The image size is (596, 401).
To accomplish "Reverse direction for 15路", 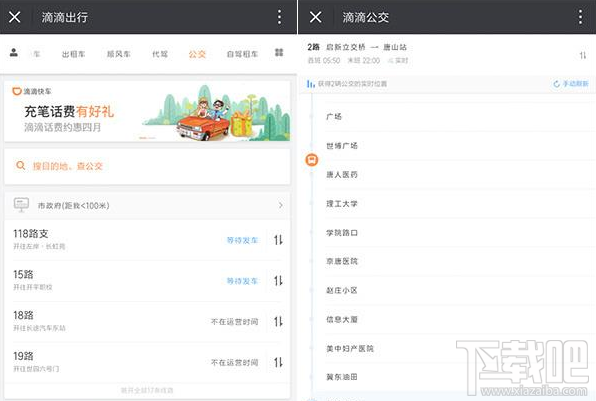I will tap(278, 281).
